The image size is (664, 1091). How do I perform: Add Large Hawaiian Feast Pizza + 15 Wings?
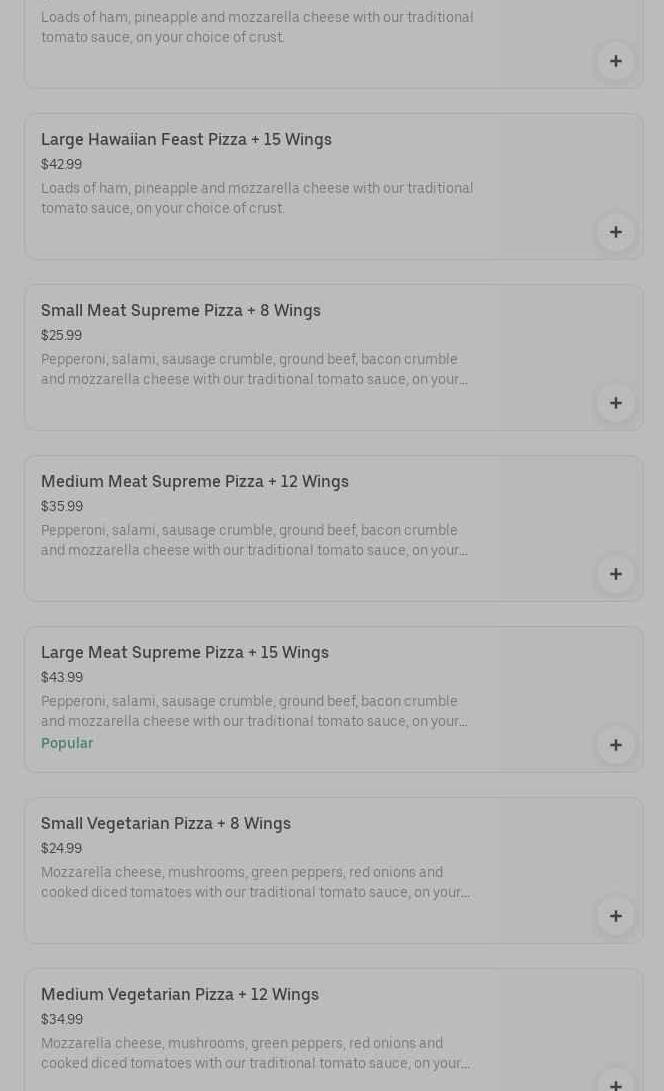click(615, 232)
